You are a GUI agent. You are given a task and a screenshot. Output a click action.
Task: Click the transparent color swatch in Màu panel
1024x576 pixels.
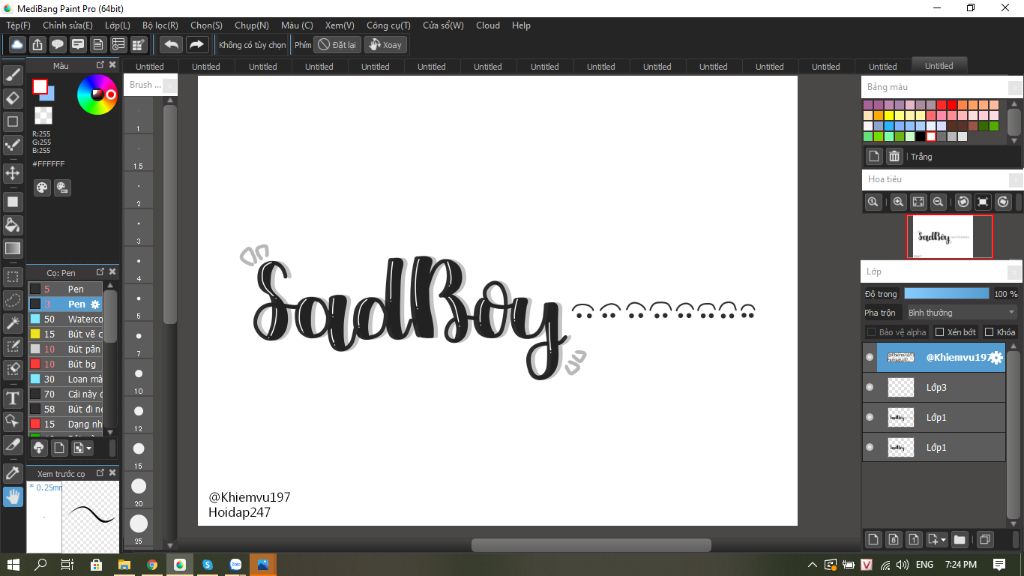click(x=43, y=116)
